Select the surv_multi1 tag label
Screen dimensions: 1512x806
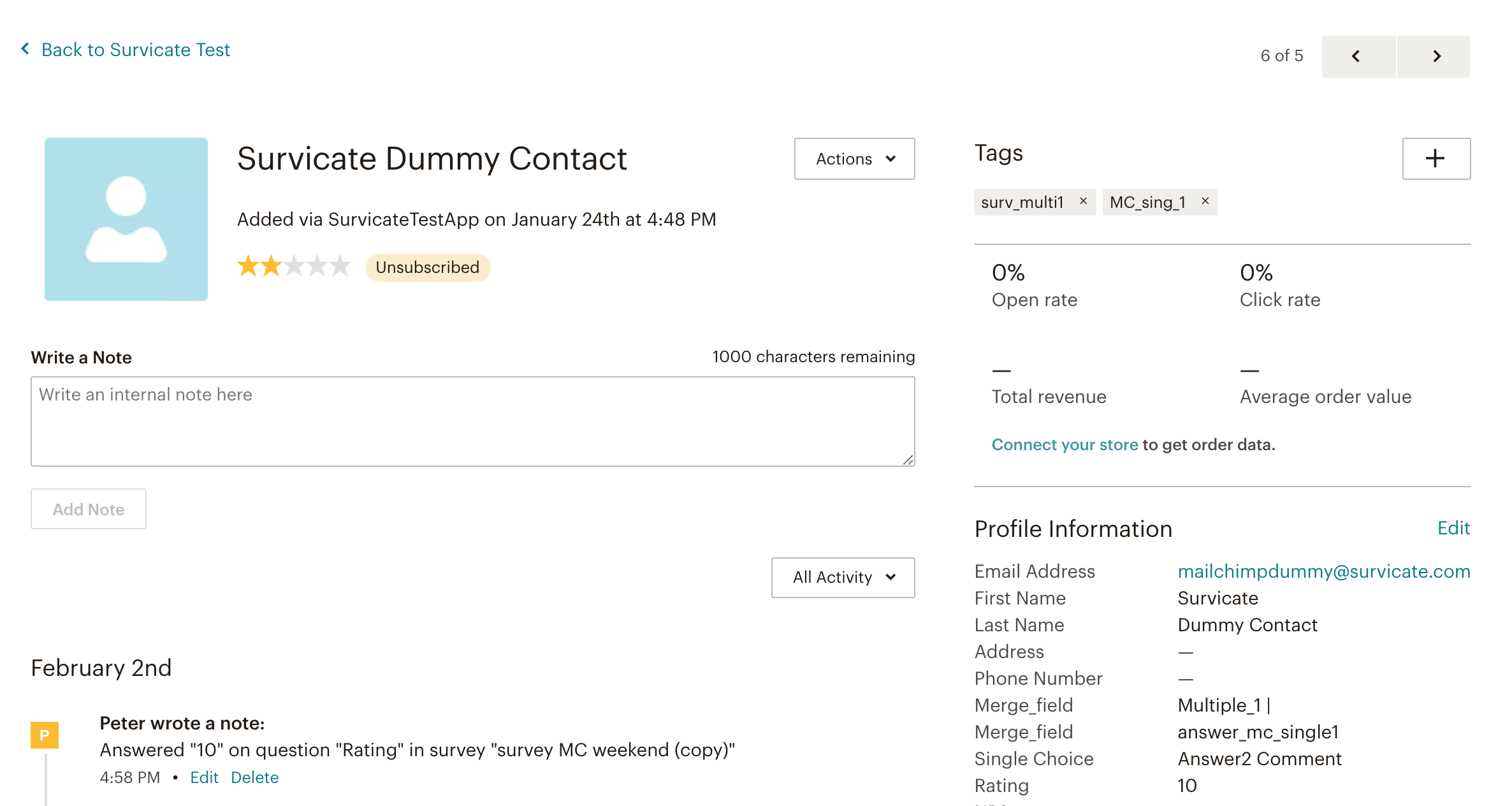coord(1022,202)
